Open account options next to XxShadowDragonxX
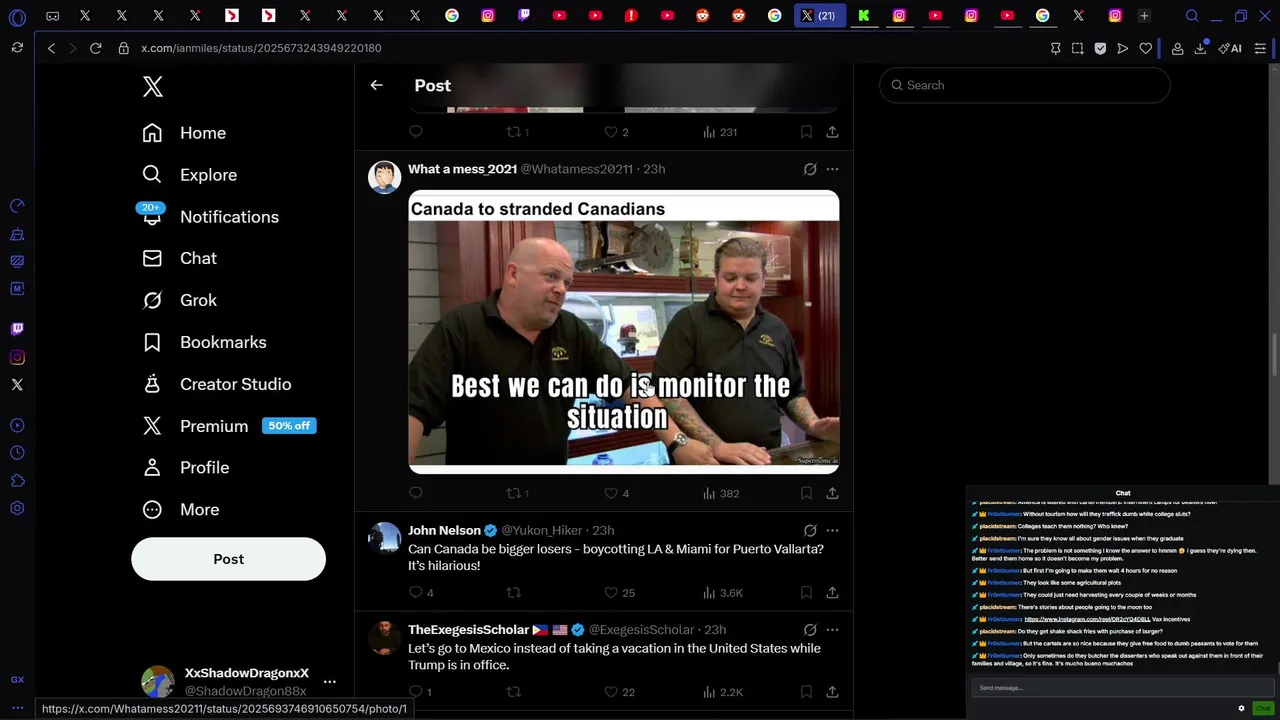 click(330, 682)
